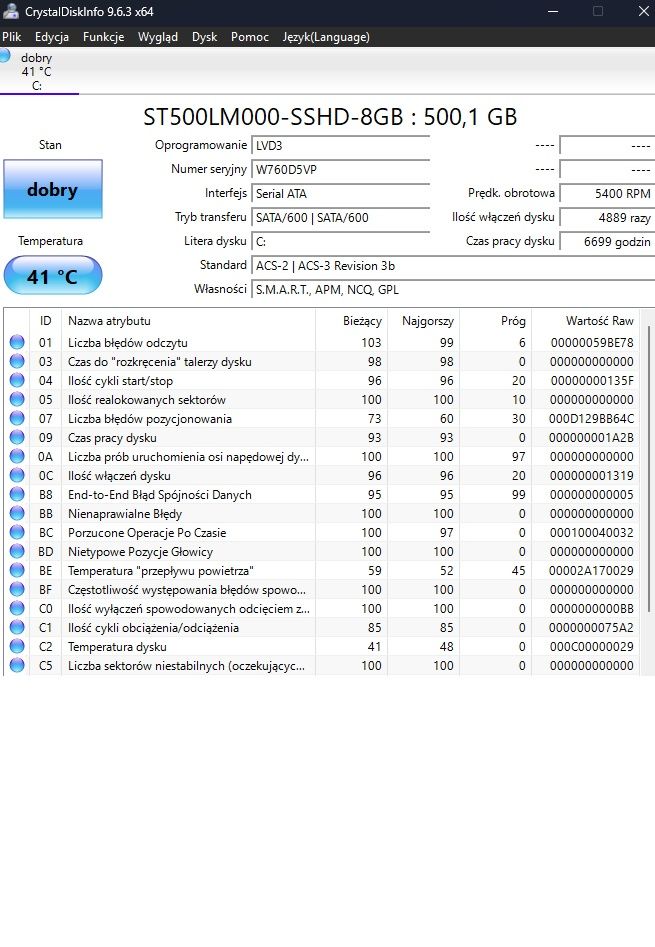Click status orb for Ilość realokowanych sektorów
The width and height of the screenshot is (655, 947).
17,399
